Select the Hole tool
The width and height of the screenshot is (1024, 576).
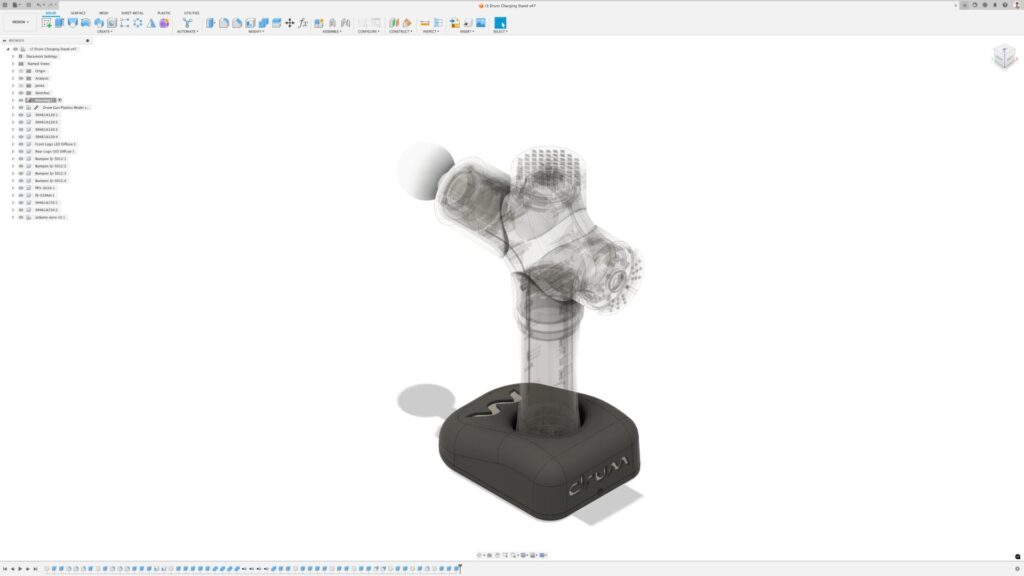112,23
